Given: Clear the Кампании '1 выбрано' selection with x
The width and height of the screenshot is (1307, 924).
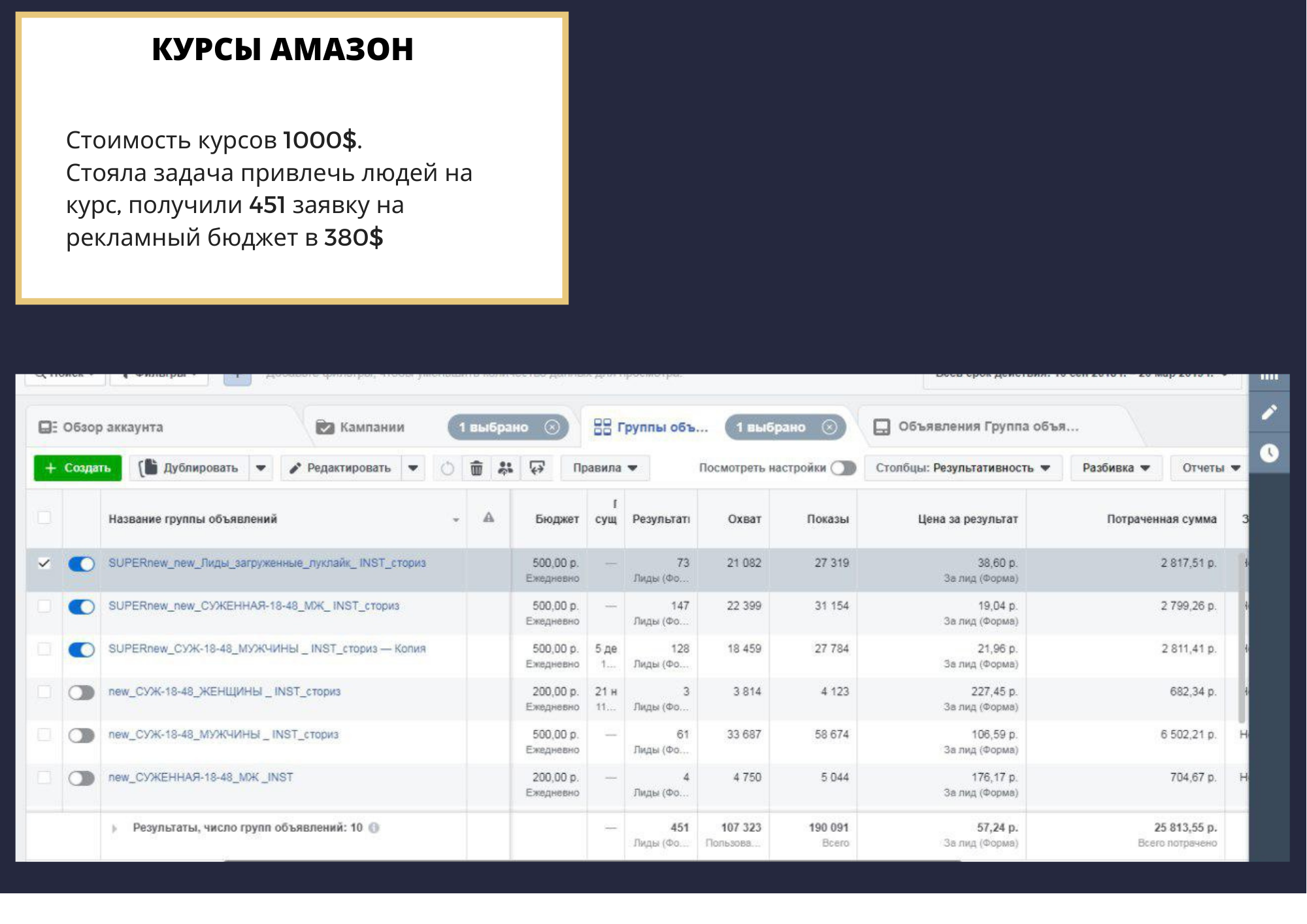Looking at the screenshot, I should coord(552,427).
